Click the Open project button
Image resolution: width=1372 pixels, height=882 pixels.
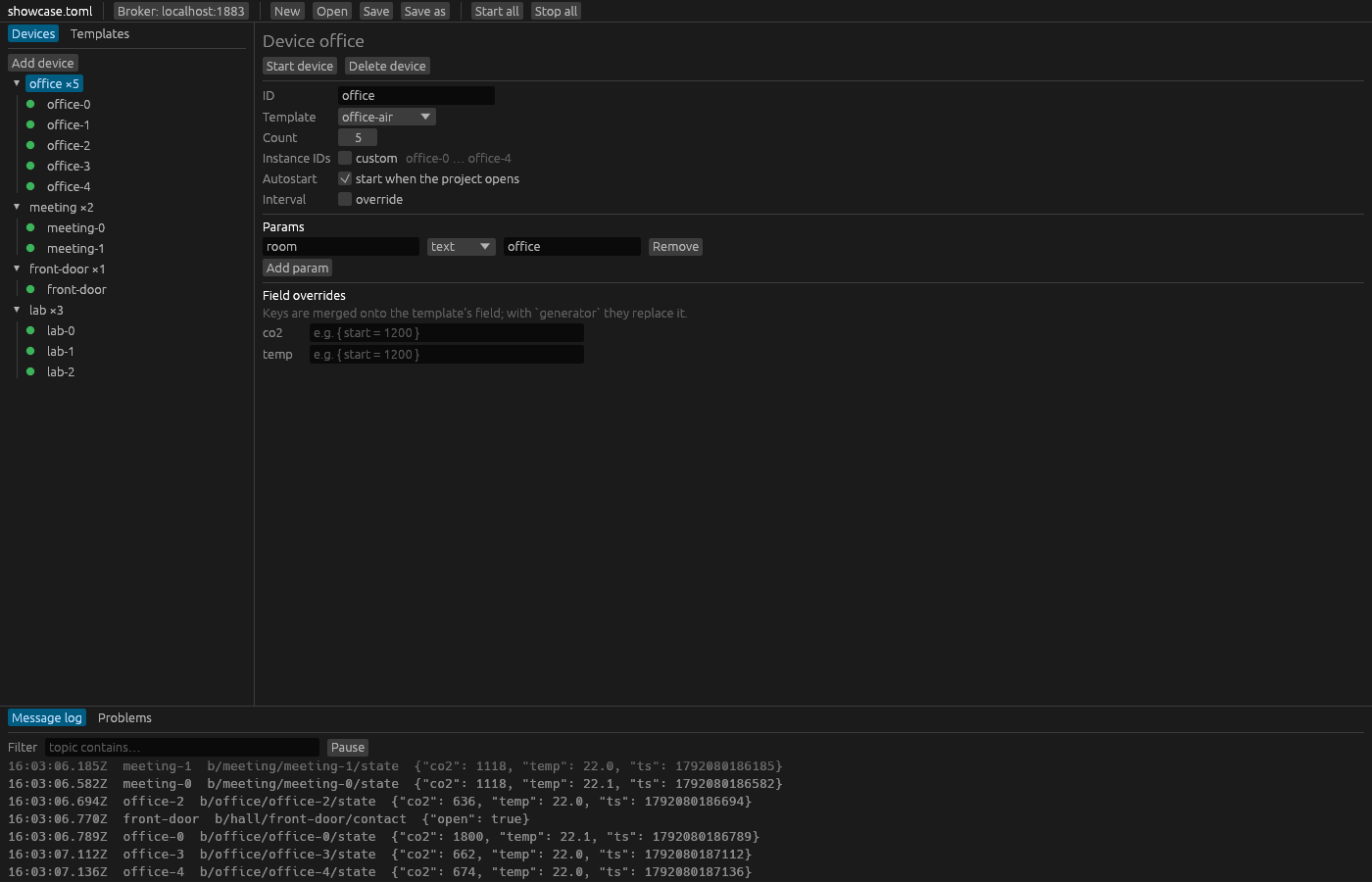(332, 11)
